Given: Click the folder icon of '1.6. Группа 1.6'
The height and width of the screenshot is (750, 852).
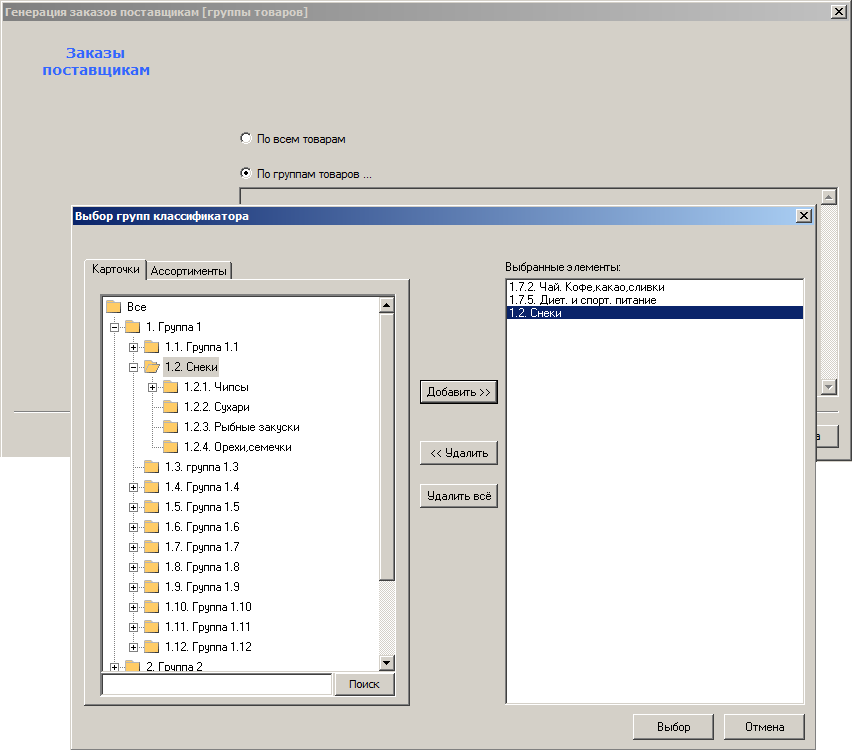Looking at the screenshot, I should 152,527.
